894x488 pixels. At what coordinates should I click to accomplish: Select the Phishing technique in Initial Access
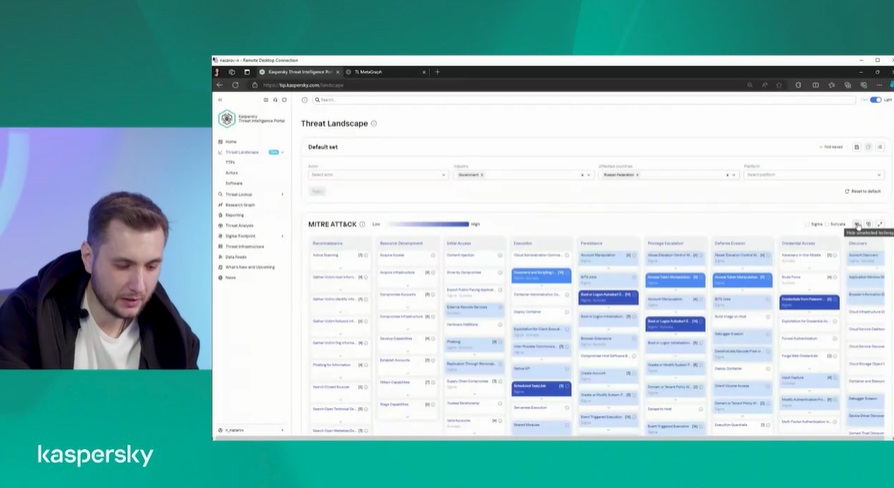click(x=474, y=344)
